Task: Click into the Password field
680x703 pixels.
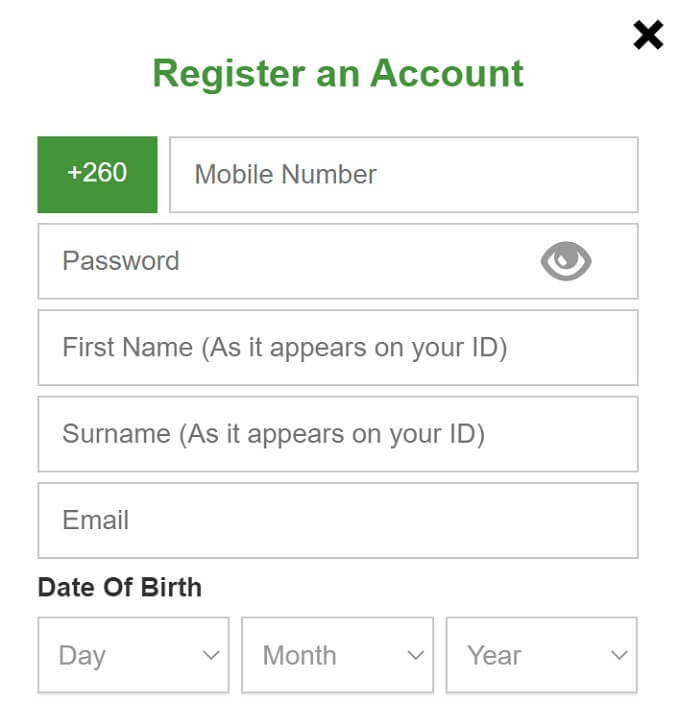Action: pyautogui.click(x=338, y=261)
